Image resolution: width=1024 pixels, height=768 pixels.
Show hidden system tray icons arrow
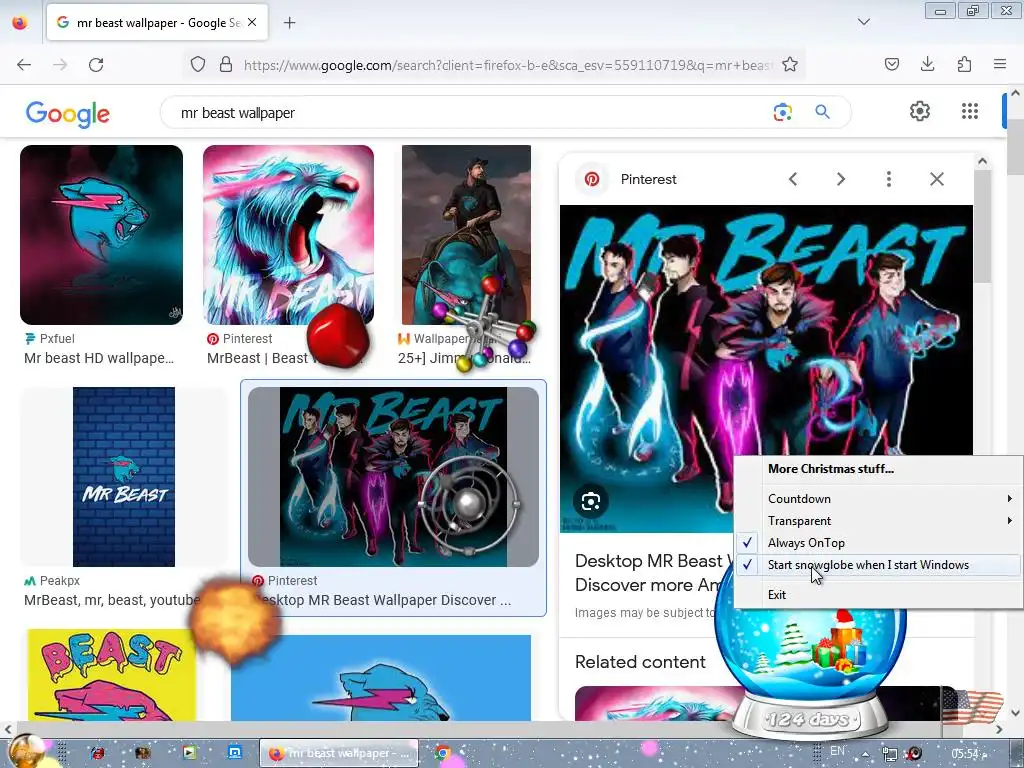click(x=865, y=754)
